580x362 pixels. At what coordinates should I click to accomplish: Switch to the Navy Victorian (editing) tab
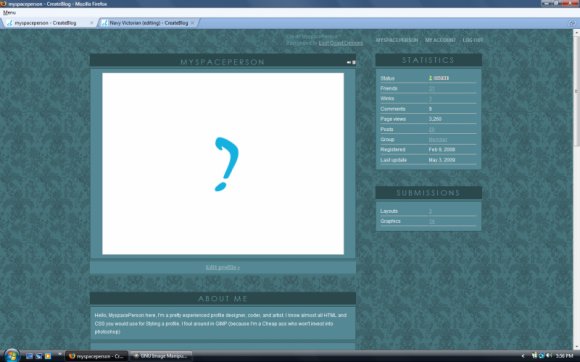(149, 23)
